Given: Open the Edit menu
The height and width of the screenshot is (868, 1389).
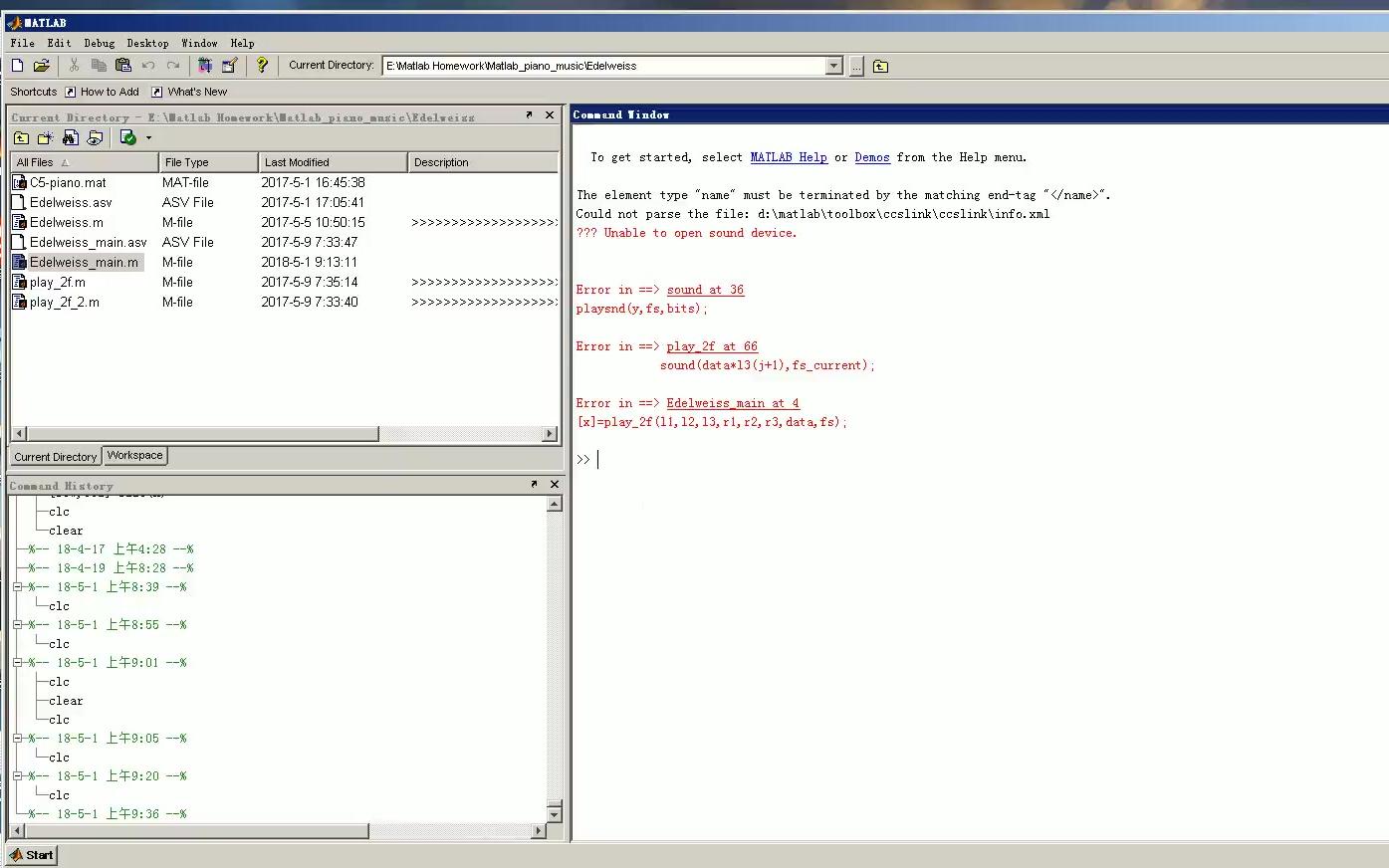Looking at the screenshot, I should point(59,43).
